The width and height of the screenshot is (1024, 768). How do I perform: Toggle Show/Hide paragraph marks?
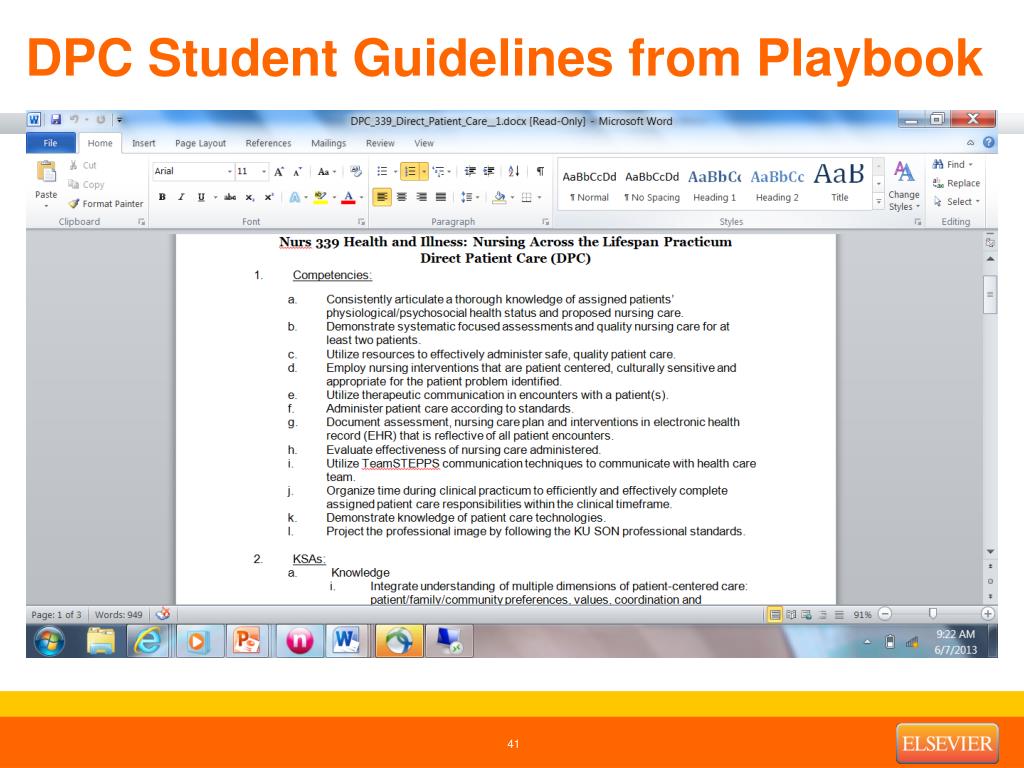(540, 172)
